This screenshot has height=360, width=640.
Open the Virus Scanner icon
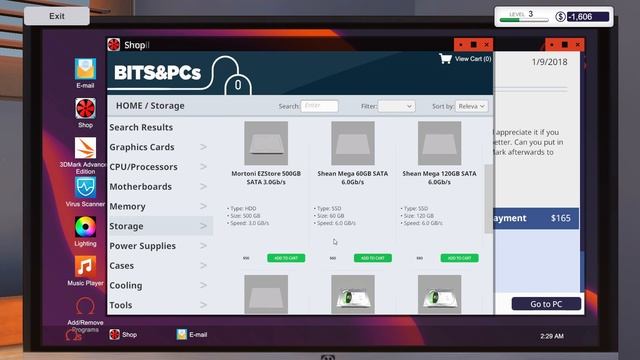[x=85, y=187]
